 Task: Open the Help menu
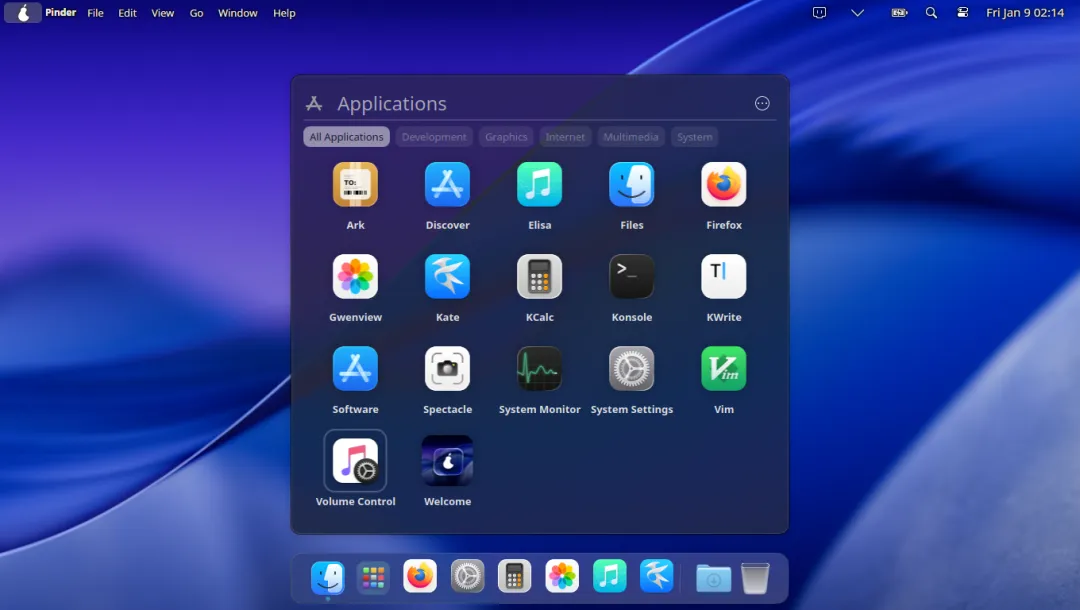pyautogui.click(x=284, y=13)
